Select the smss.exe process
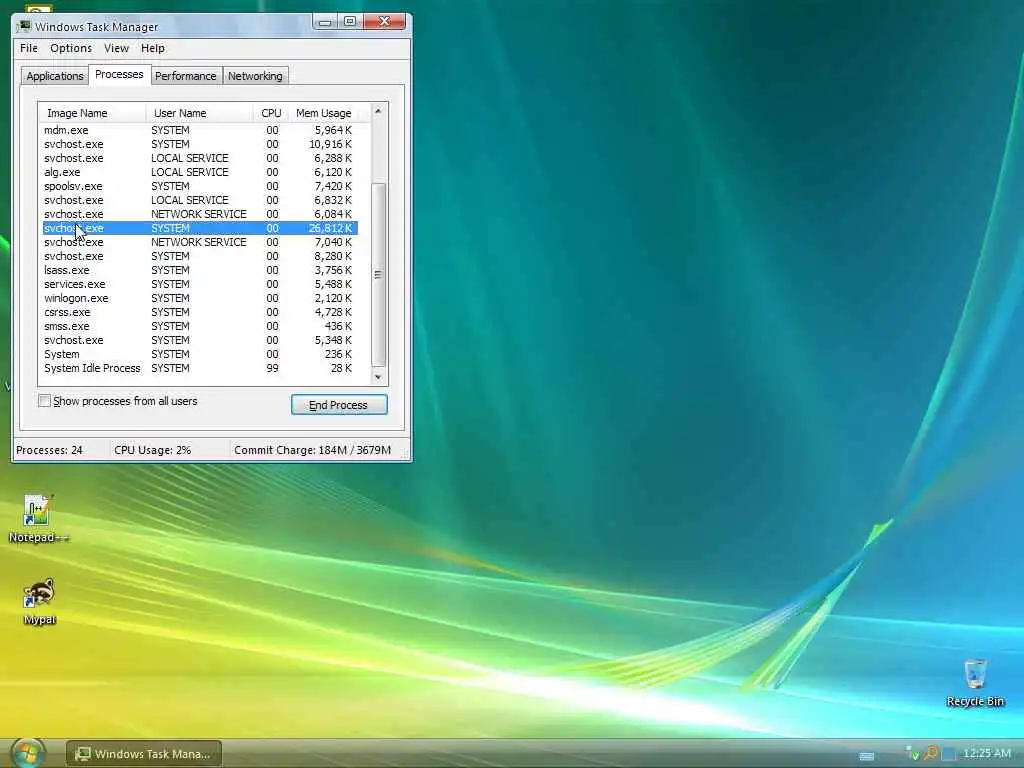This screenshot has height=768, width=1024. [200, 327]
